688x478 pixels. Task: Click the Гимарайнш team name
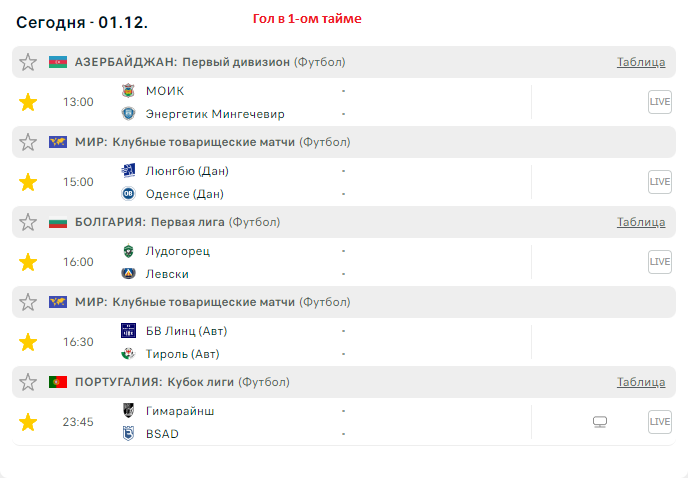click(x=180, y=410)
